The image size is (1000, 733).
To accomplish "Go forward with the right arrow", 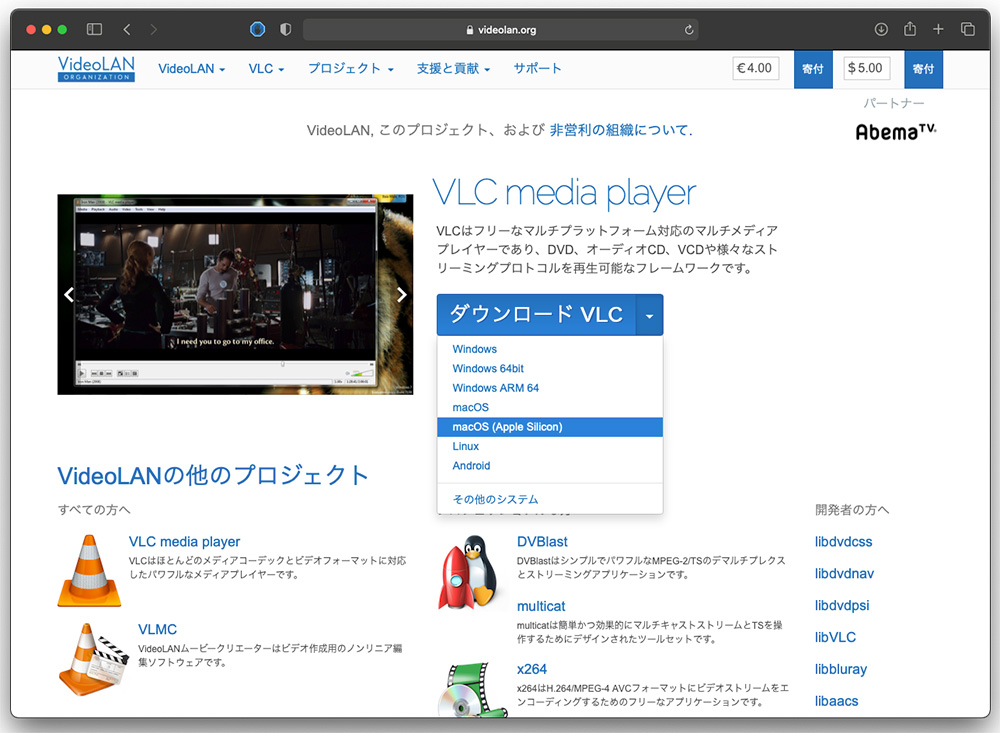I will (153, 29).
